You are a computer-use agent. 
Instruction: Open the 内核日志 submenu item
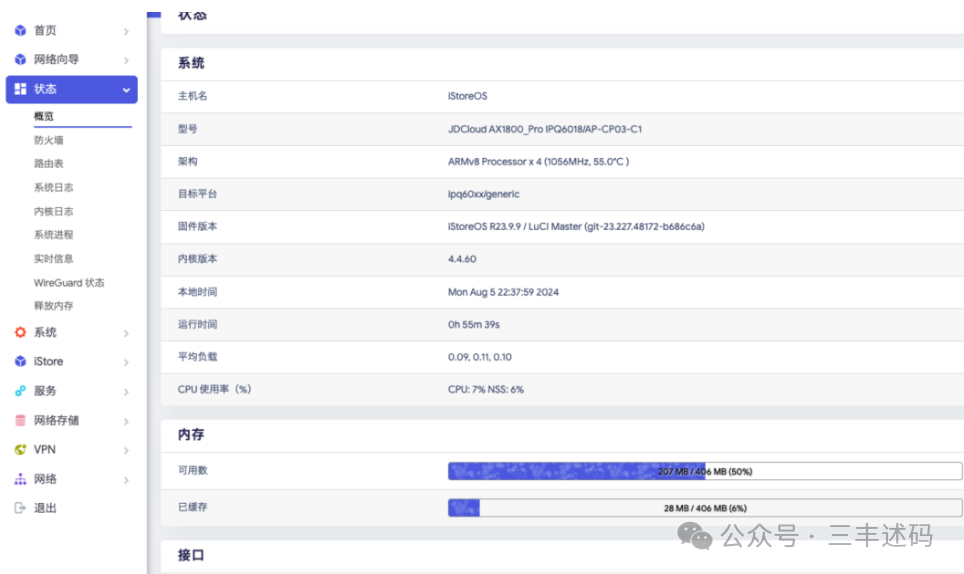tap(53, 211)
